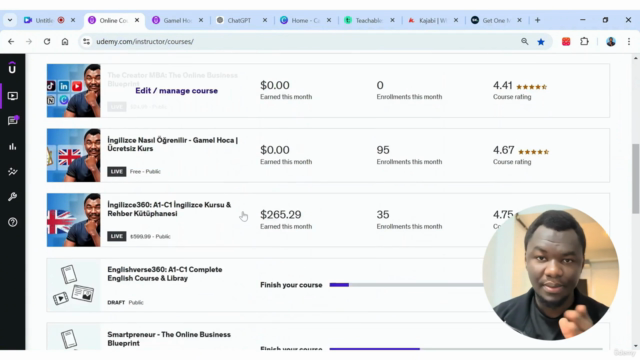640x360 pixels.
Task: Click the 4.41 course rating value
Action: point(502,85)
